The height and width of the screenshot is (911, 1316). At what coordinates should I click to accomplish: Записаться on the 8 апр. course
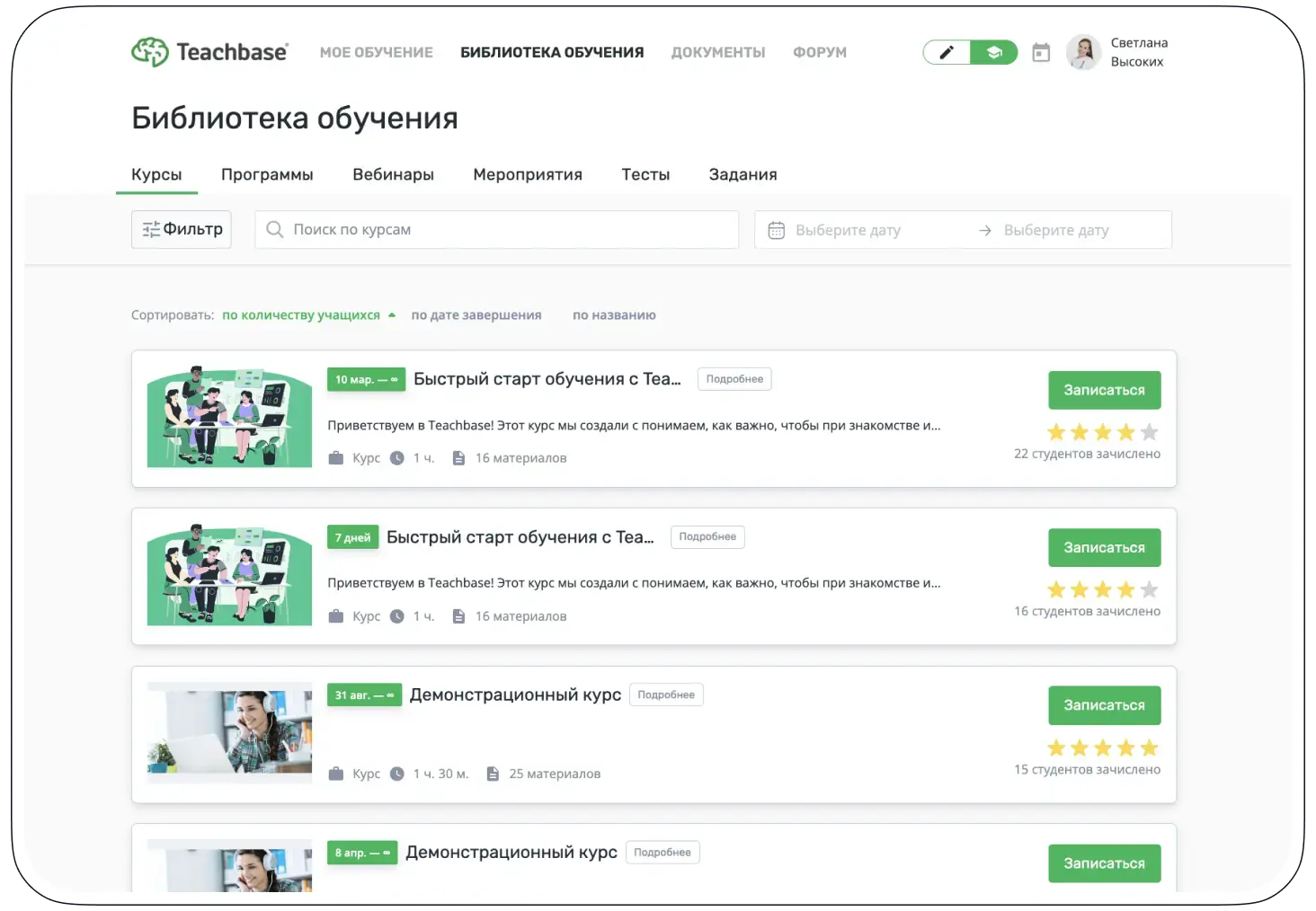(x=1104, y=863)
